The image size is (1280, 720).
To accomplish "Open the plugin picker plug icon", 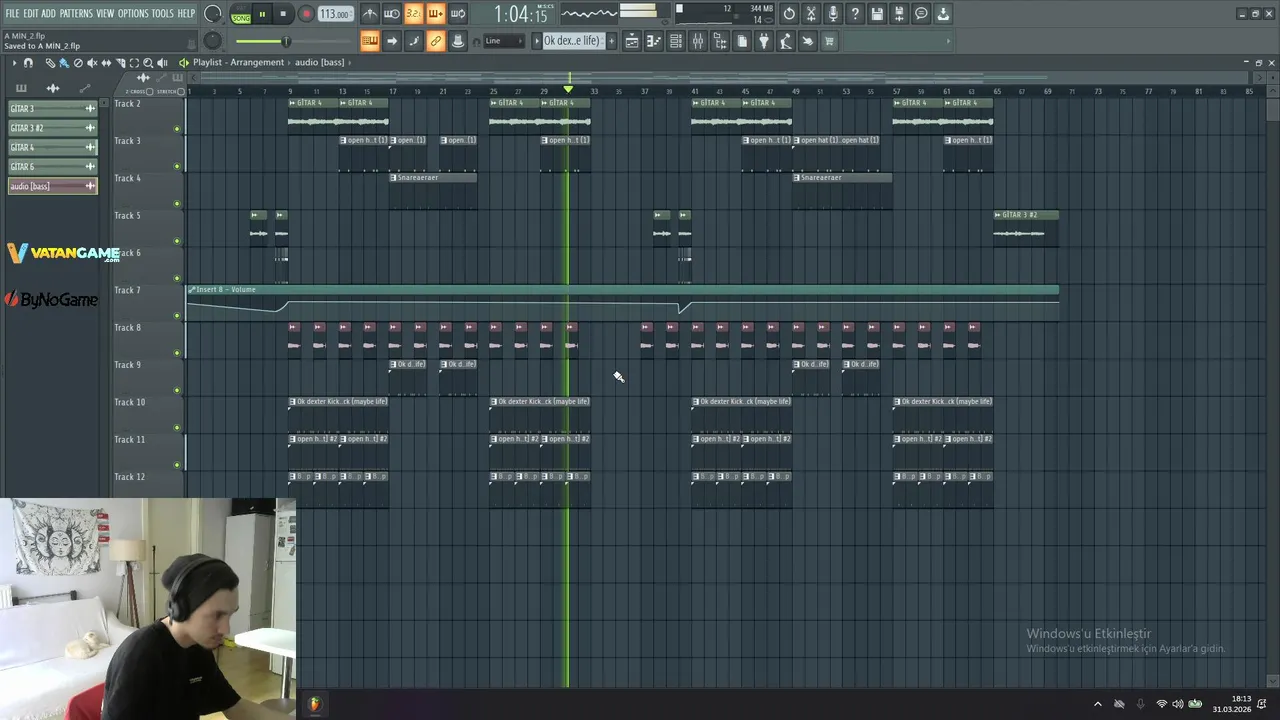I will point(764,41).
